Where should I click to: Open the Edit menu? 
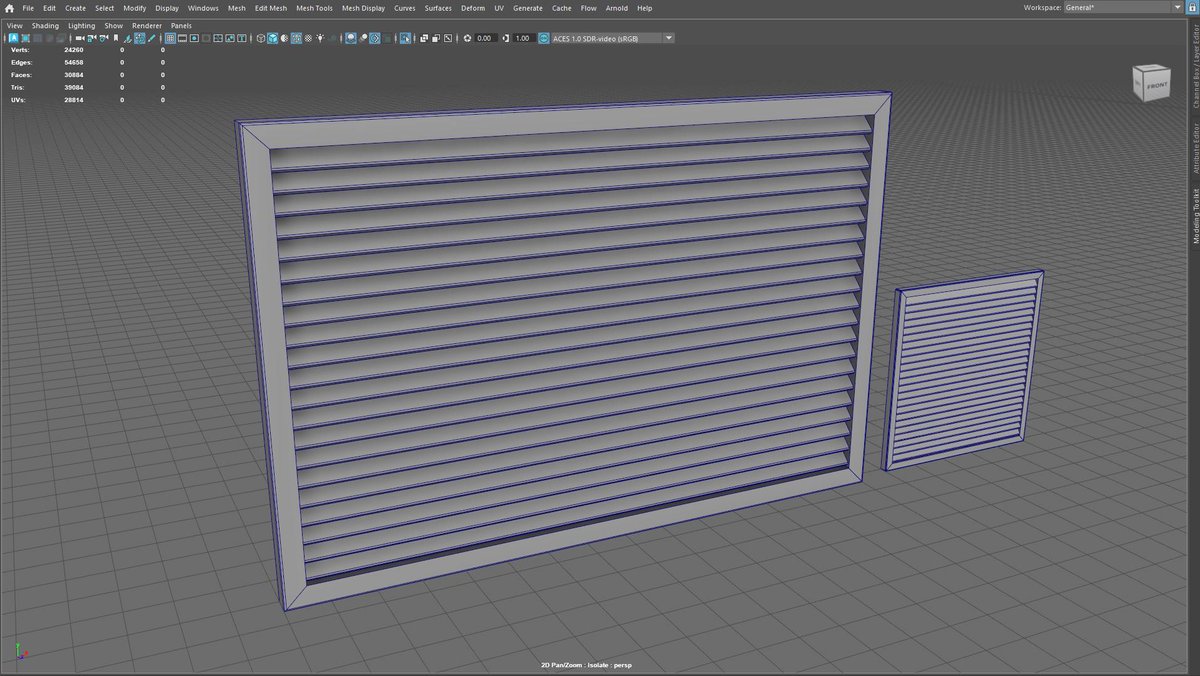pyautogui.click(x=49, y=8)
